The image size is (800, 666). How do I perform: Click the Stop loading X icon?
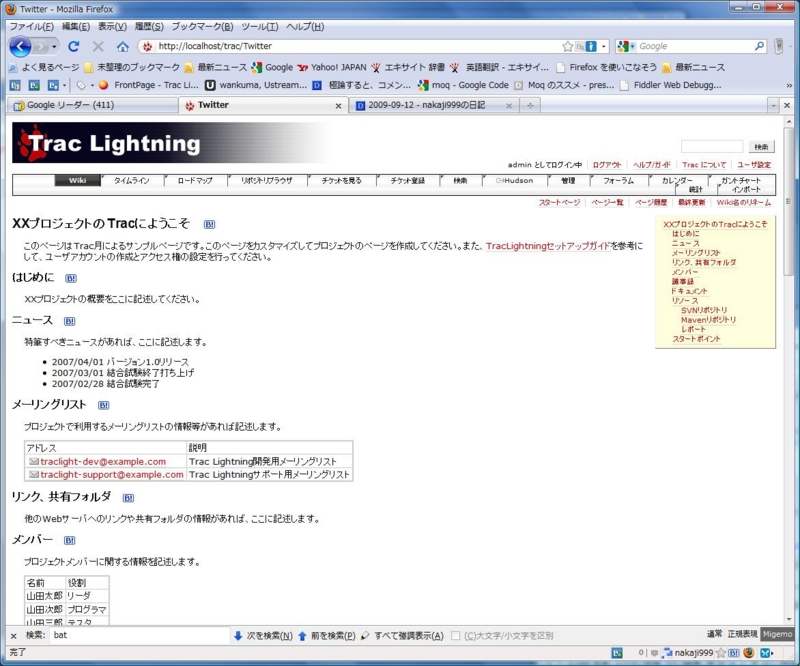tap(98, 46)
